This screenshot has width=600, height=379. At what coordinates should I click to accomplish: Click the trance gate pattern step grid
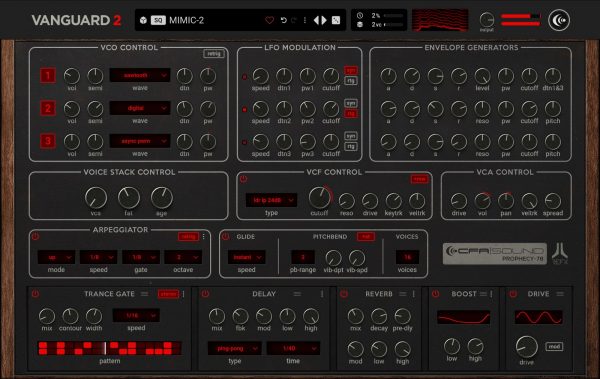point(109,348)
